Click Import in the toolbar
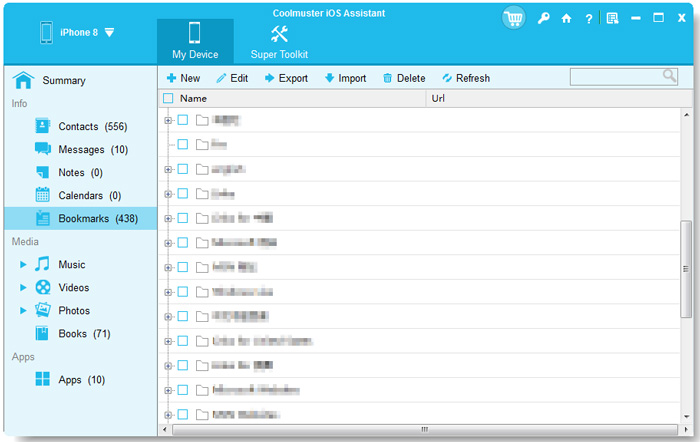This screenshot has width=700, height=442. 346,78
